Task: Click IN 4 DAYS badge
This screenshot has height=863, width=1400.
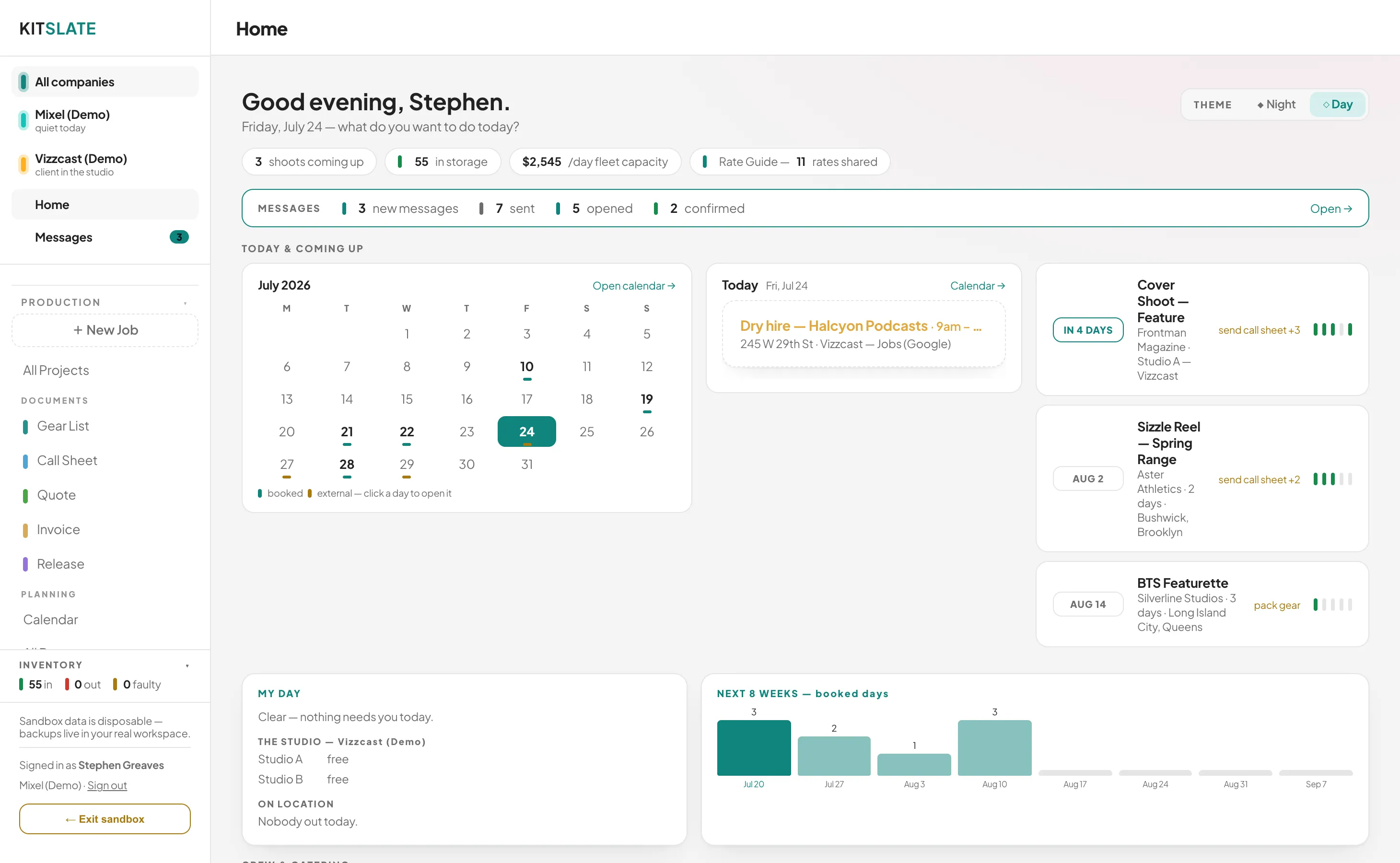Action: [x=1088, y=330]
